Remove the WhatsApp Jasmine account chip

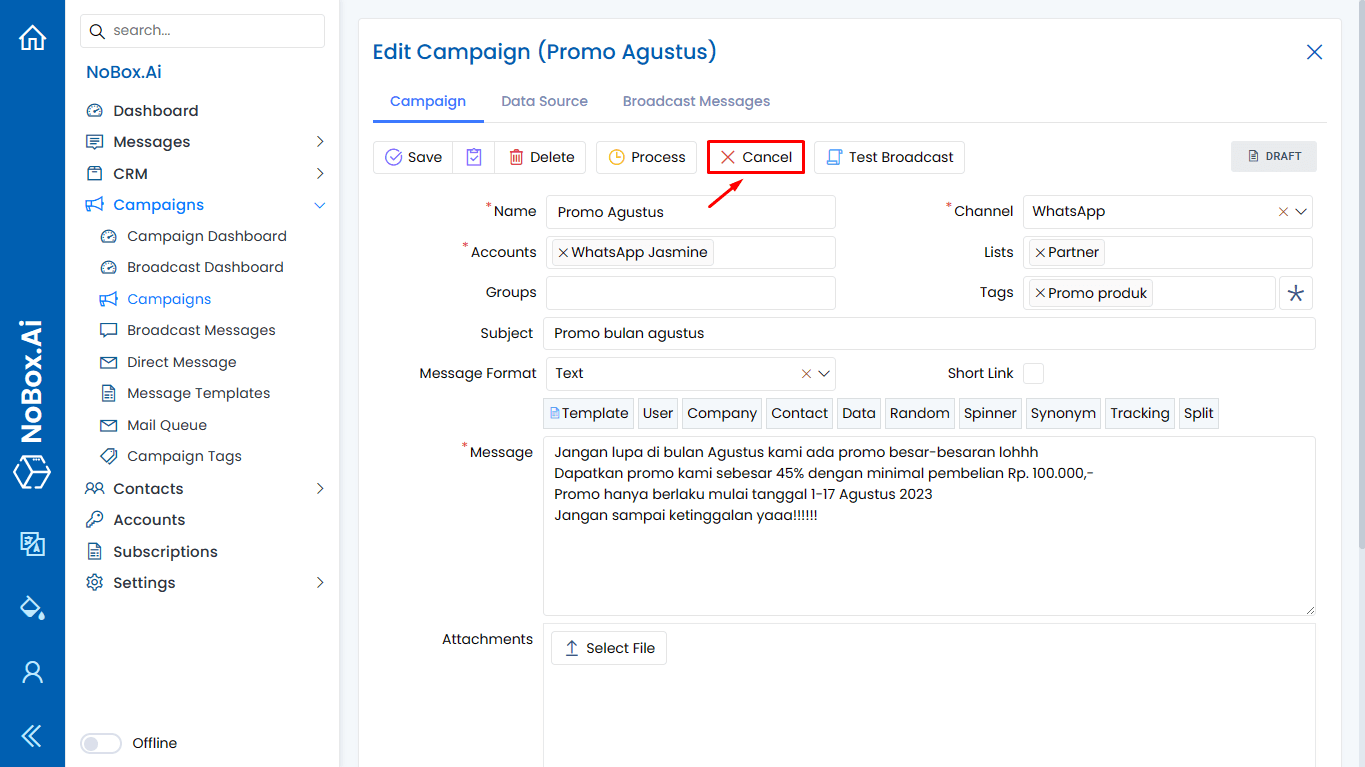coord(563,252)
